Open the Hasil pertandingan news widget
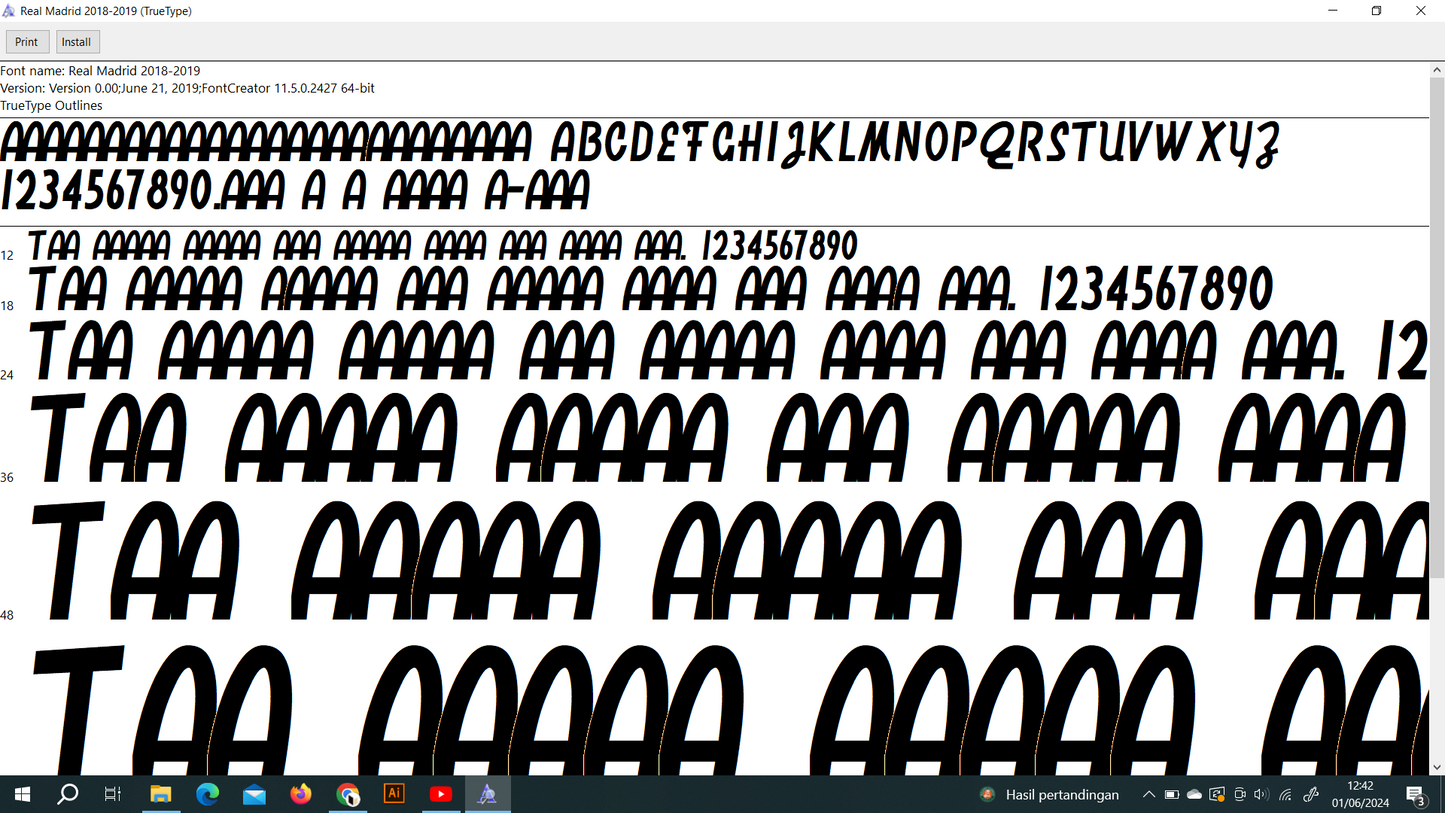The width and height of the screenshot is (1445, 813). 1049,795
